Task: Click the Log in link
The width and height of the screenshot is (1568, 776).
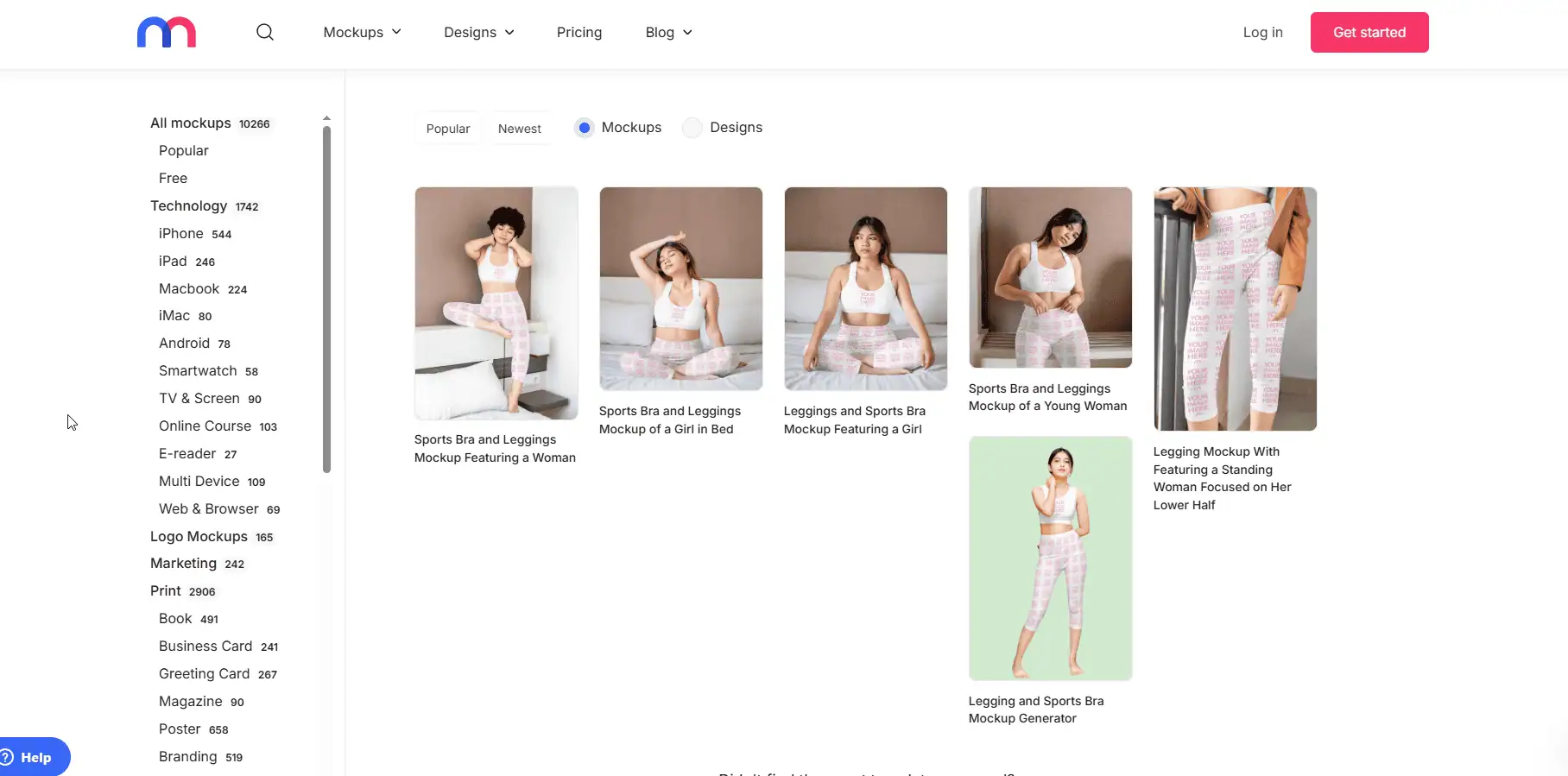Action: [x=1262, y=33]
